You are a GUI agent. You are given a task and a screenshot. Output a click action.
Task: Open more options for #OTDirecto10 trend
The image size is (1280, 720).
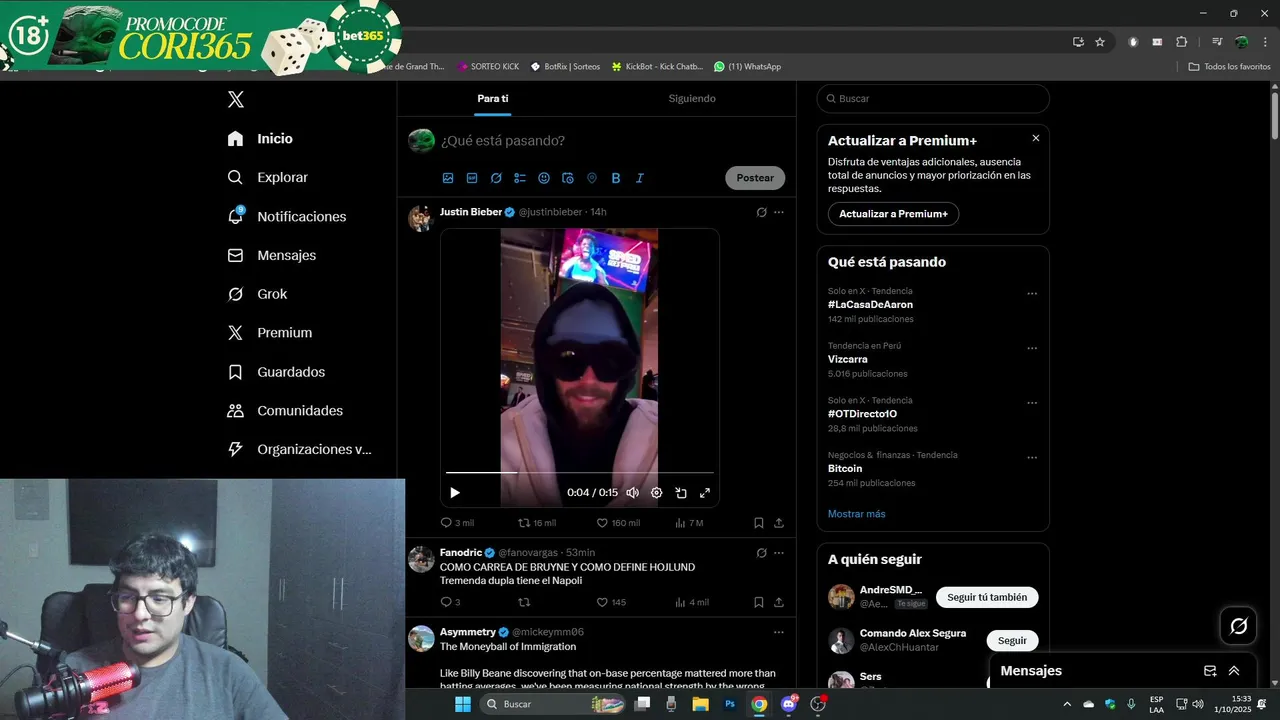(x=1032, y=404)
